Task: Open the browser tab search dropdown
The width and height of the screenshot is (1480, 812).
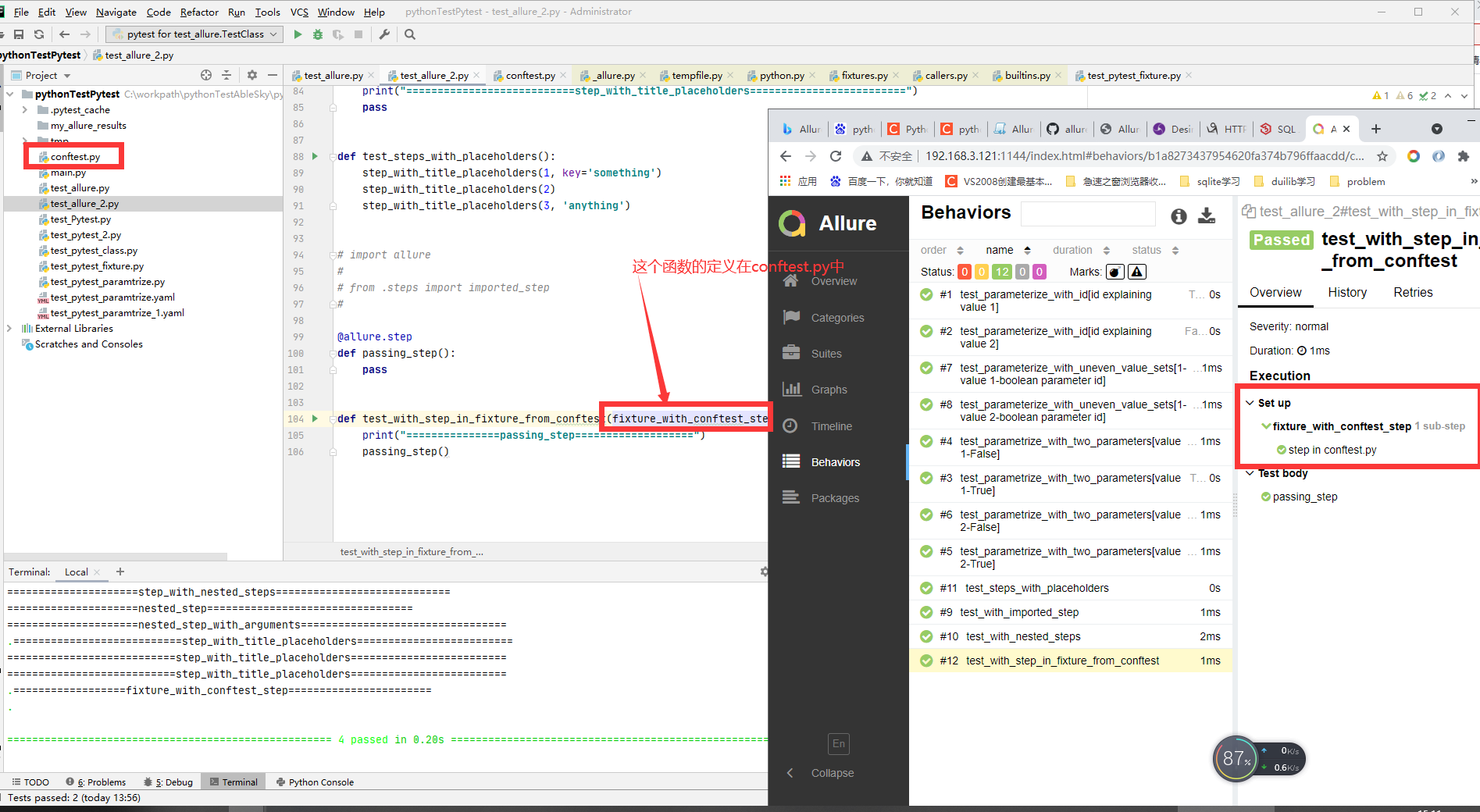Action: (x=1437, y=129)
